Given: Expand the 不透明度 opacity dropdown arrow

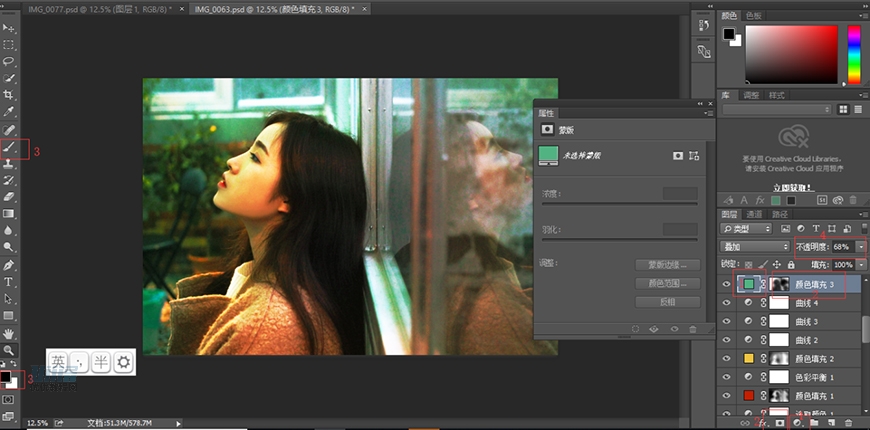Looking at the screenshot, I should click(x=862, y=246).
